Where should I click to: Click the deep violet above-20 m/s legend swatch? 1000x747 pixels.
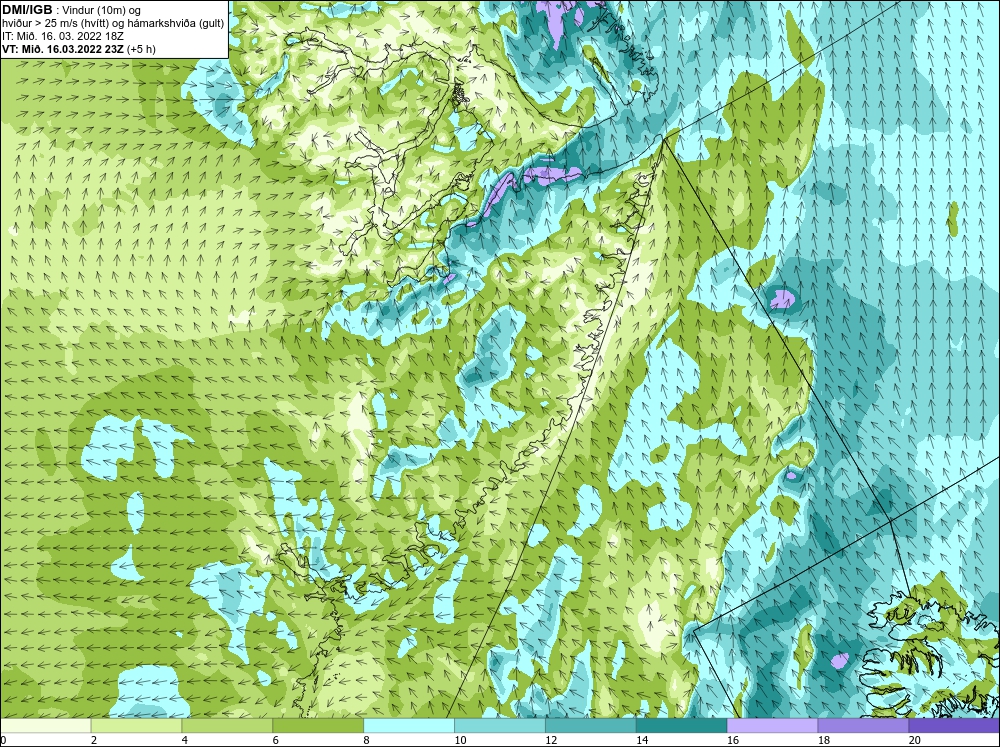(x=954, y=726)
